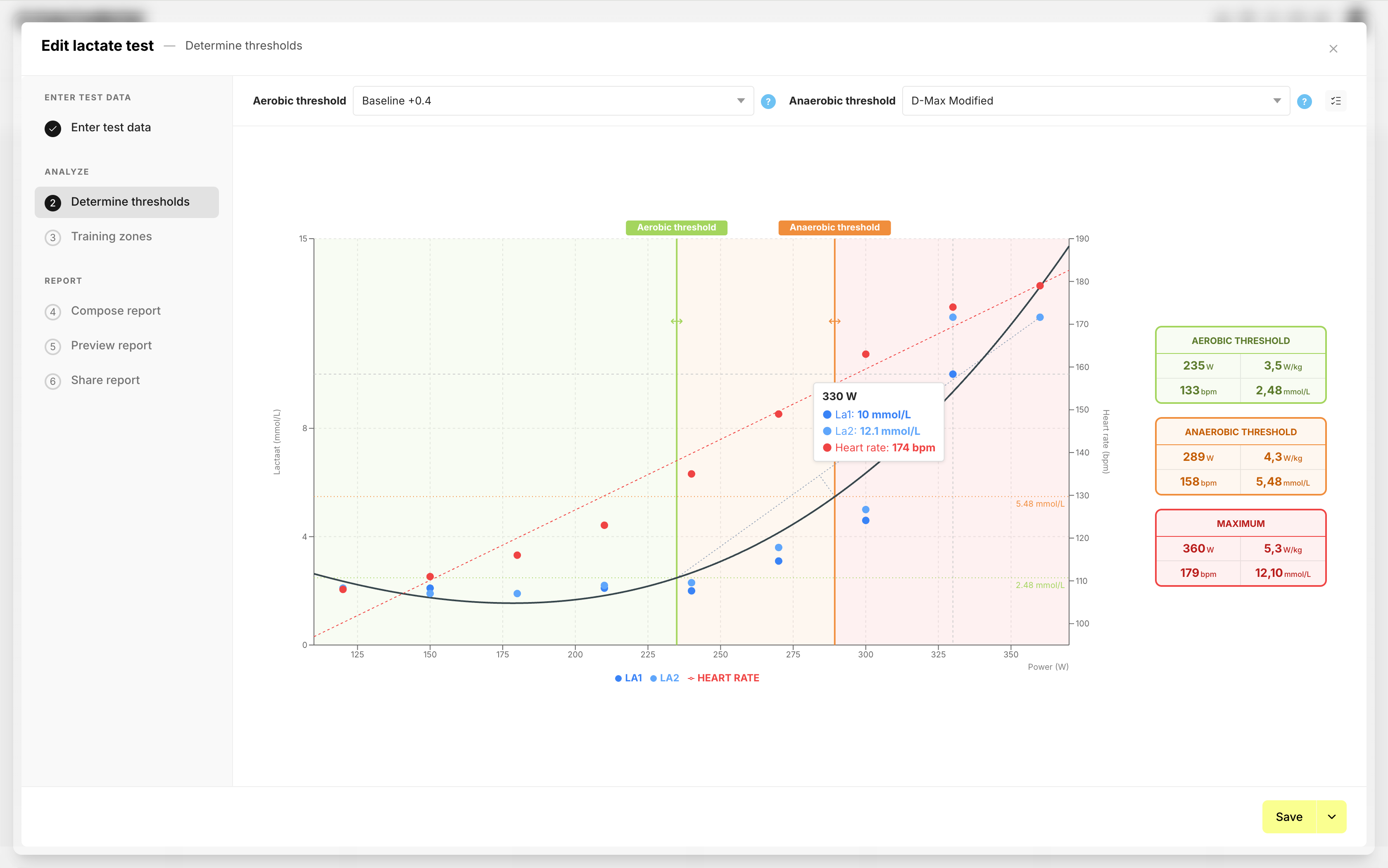Click the orange Anaerobic threshold marker label
The height and width of the screenshot is (868, 1388).
click(834, 228)
